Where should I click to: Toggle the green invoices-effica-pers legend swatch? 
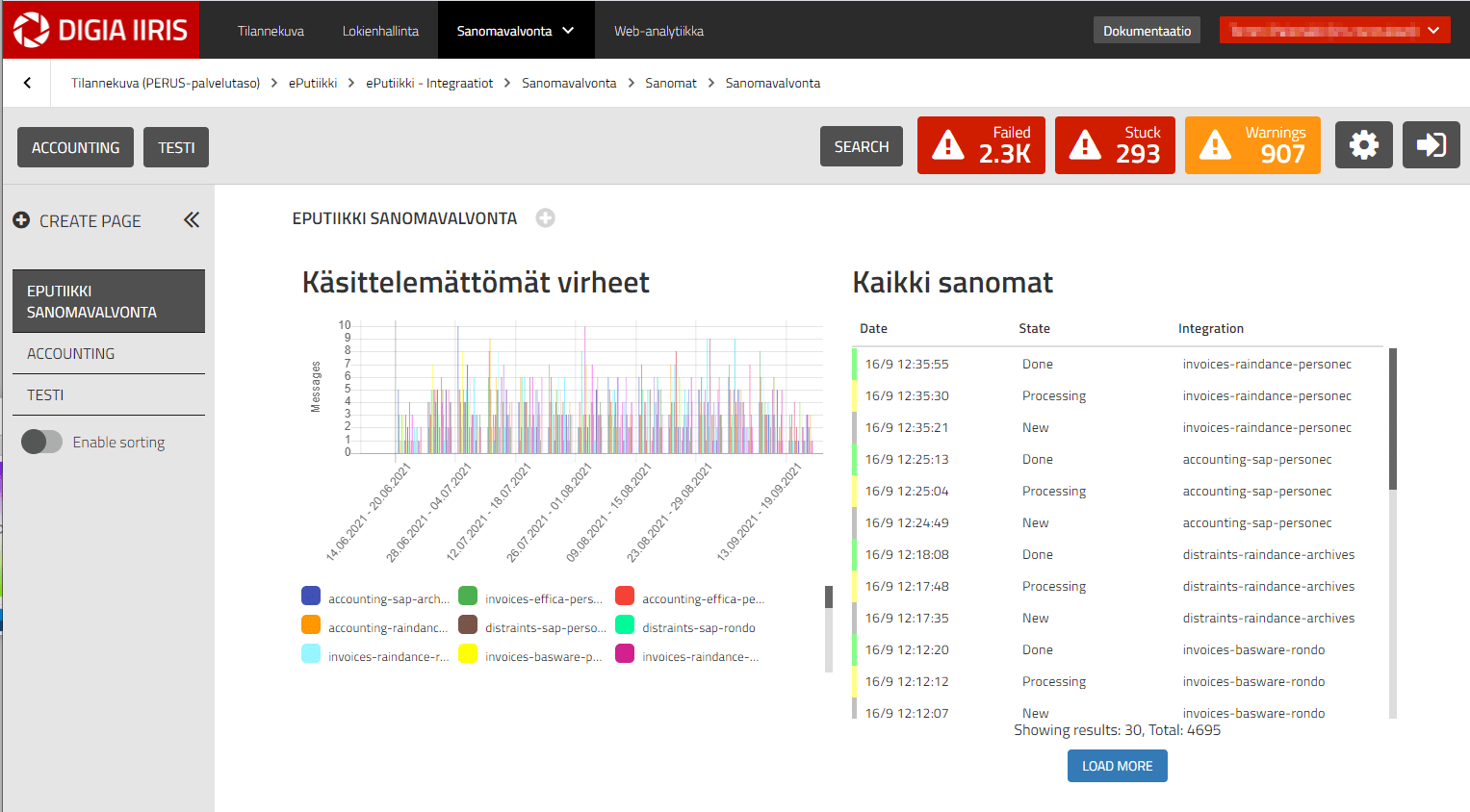[468, 596]
